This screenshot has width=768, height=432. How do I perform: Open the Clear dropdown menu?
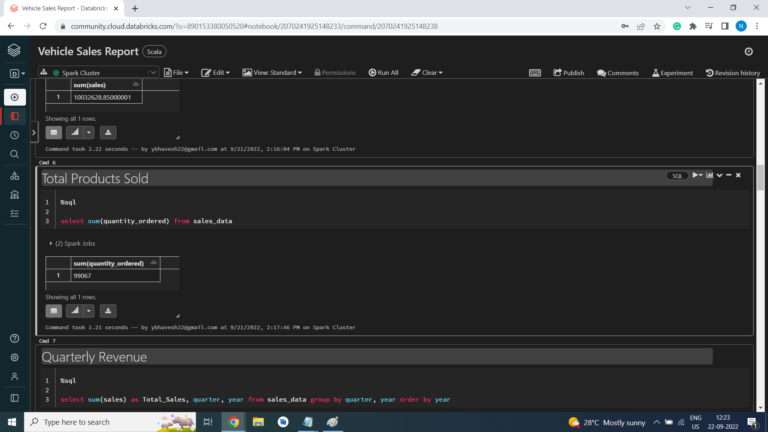tap(430, 73)
